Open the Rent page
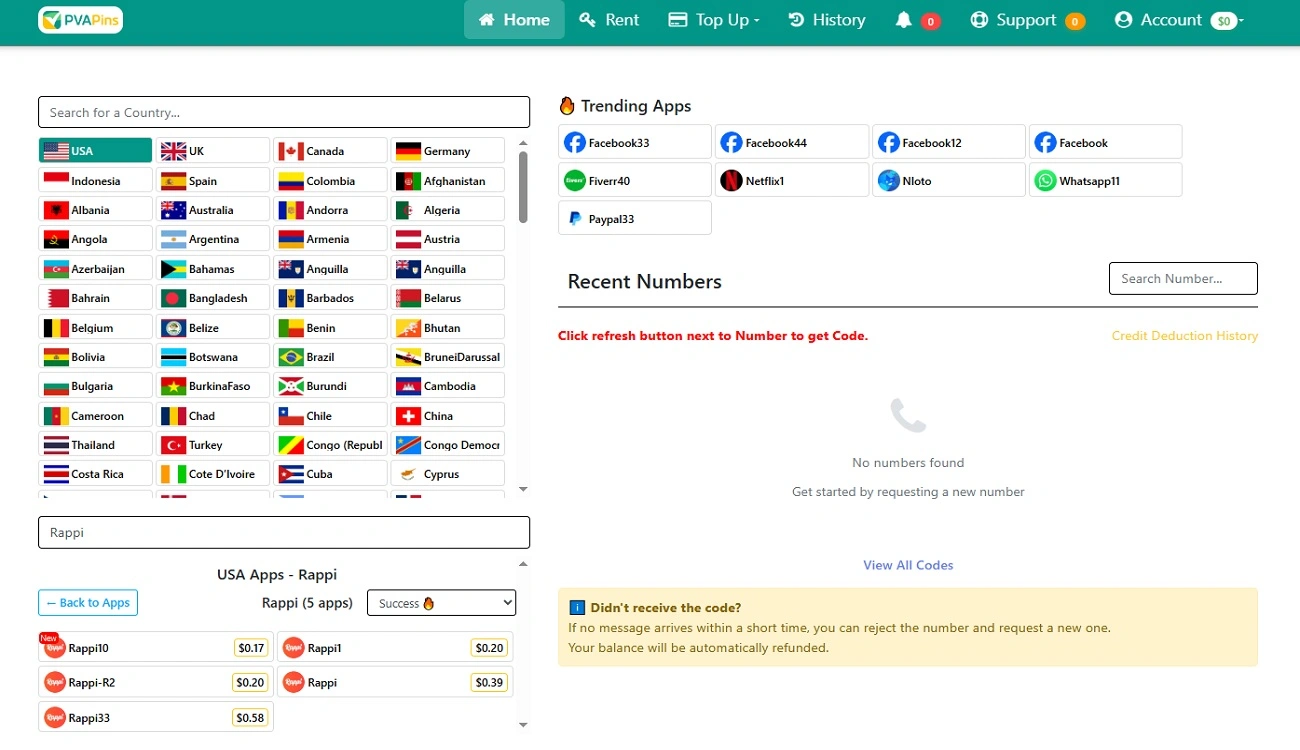Viewport: 1300px width, 750px height. click(x=609, y=20)
